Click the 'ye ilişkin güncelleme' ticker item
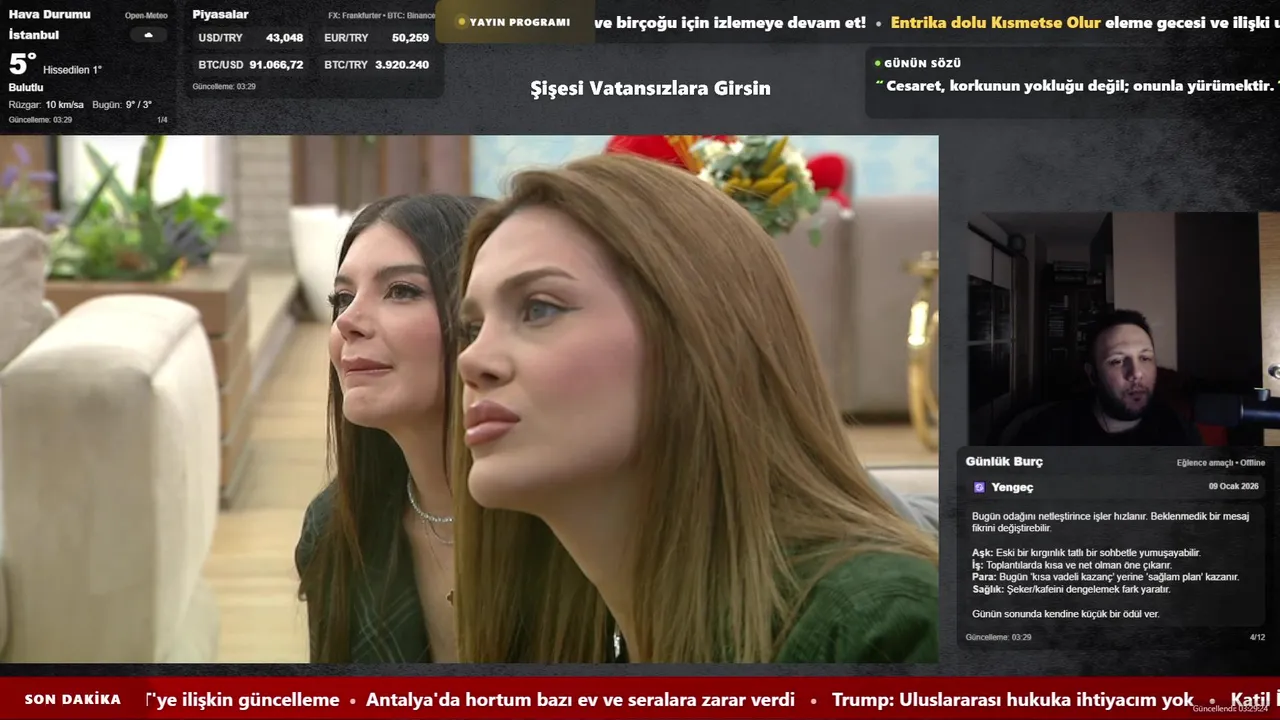The image size is (1280, 720). (x=243, y=700)
